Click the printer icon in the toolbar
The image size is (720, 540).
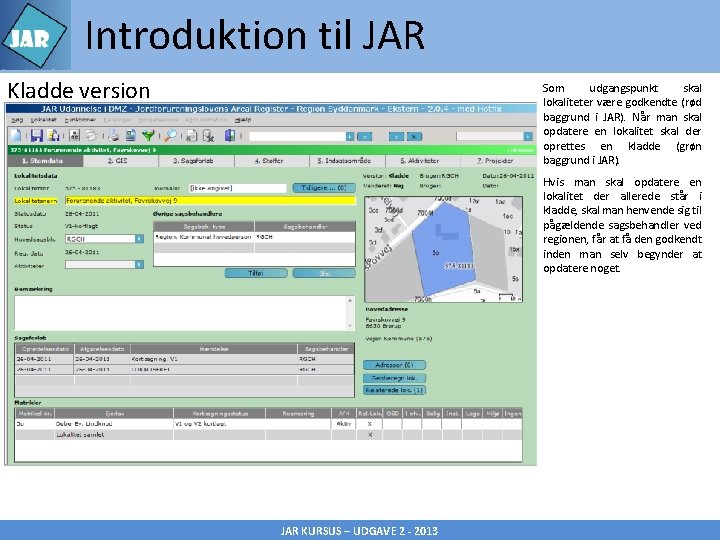coord(113,135)
